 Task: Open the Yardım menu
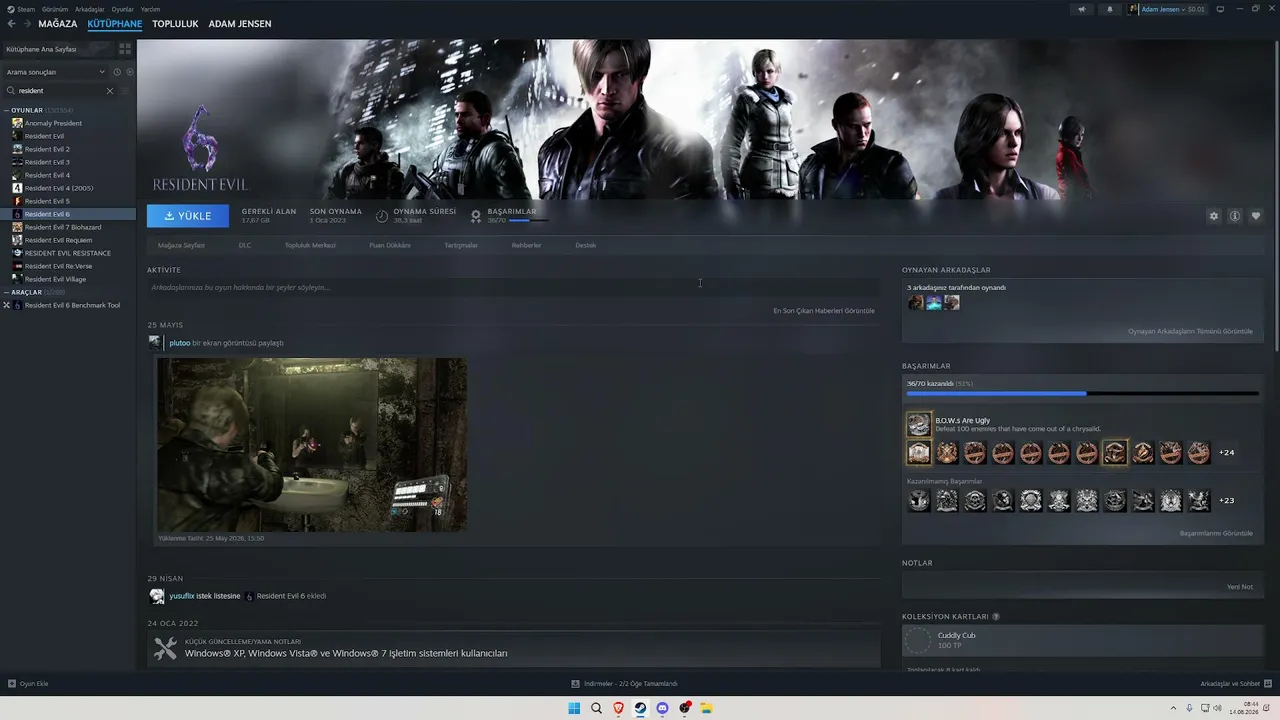(151, 9)
